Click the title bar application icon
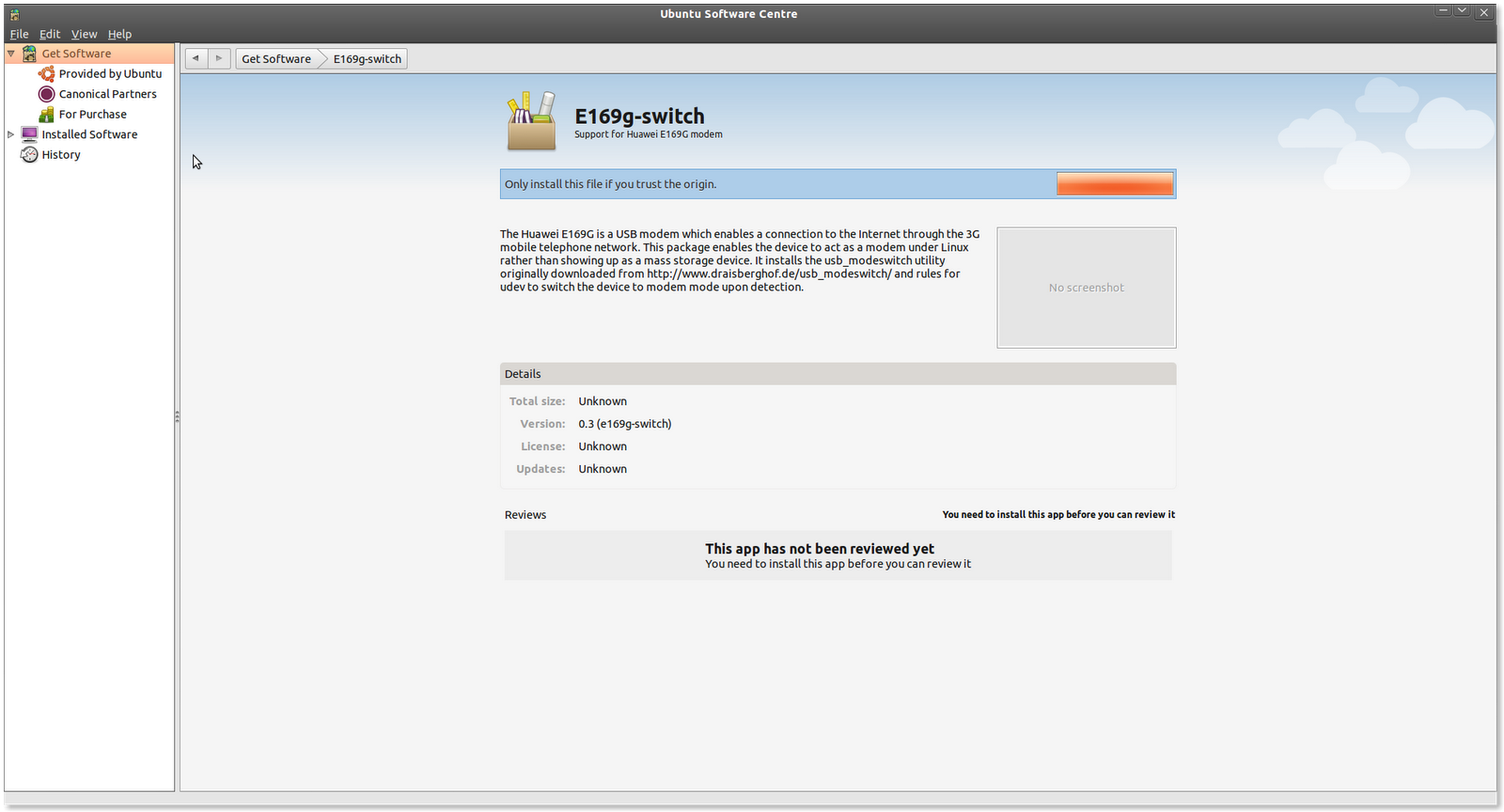1504x812 pixels. click(x=15, y=14)
